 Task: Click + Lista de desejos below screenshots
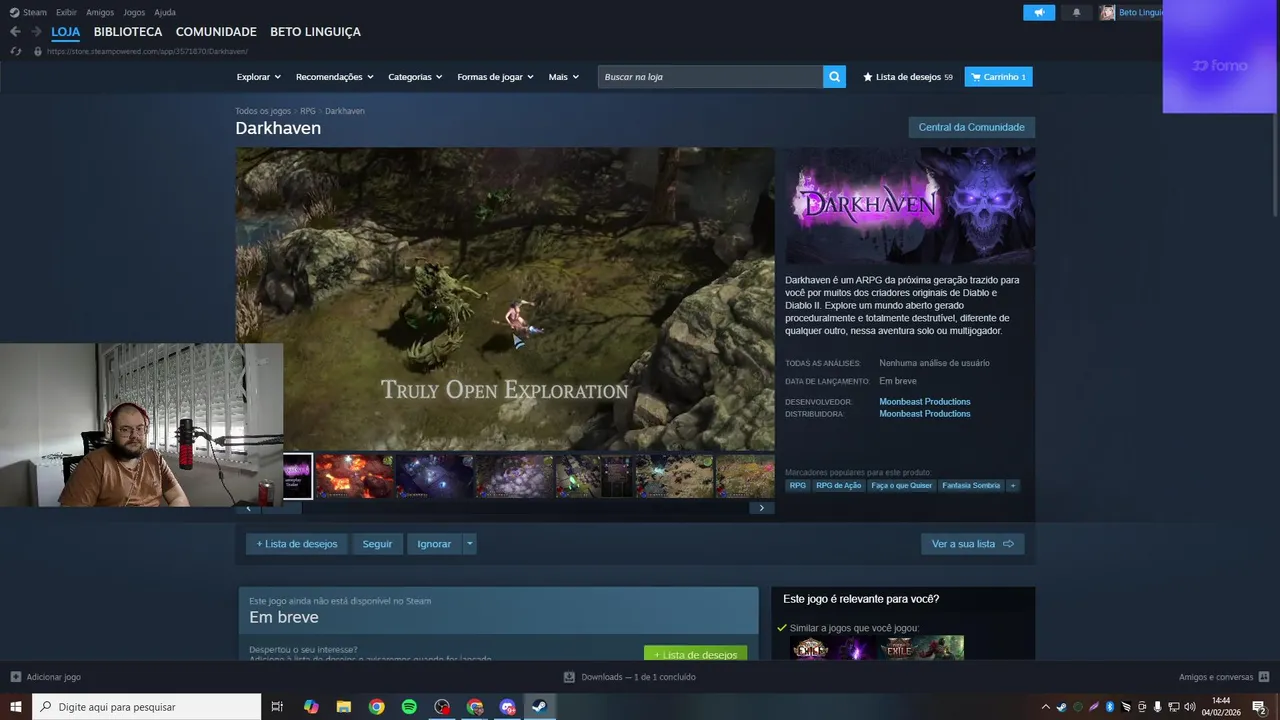click(297, 544)
